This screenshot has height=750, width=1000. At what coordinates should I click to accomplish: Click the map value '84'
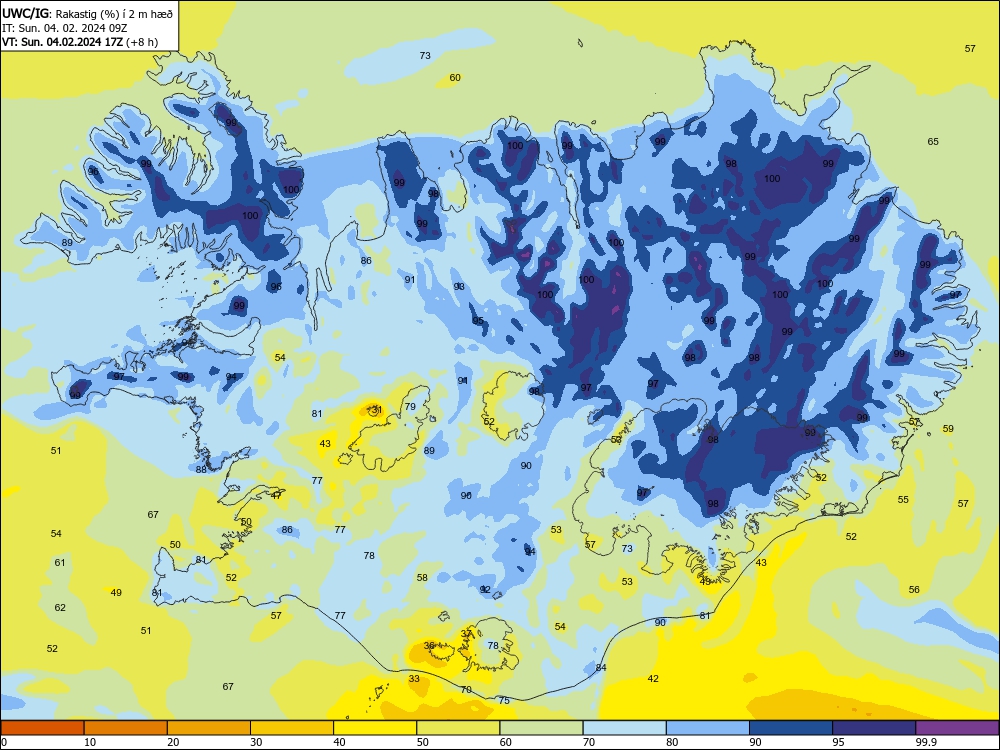click(x=601, y=668)
